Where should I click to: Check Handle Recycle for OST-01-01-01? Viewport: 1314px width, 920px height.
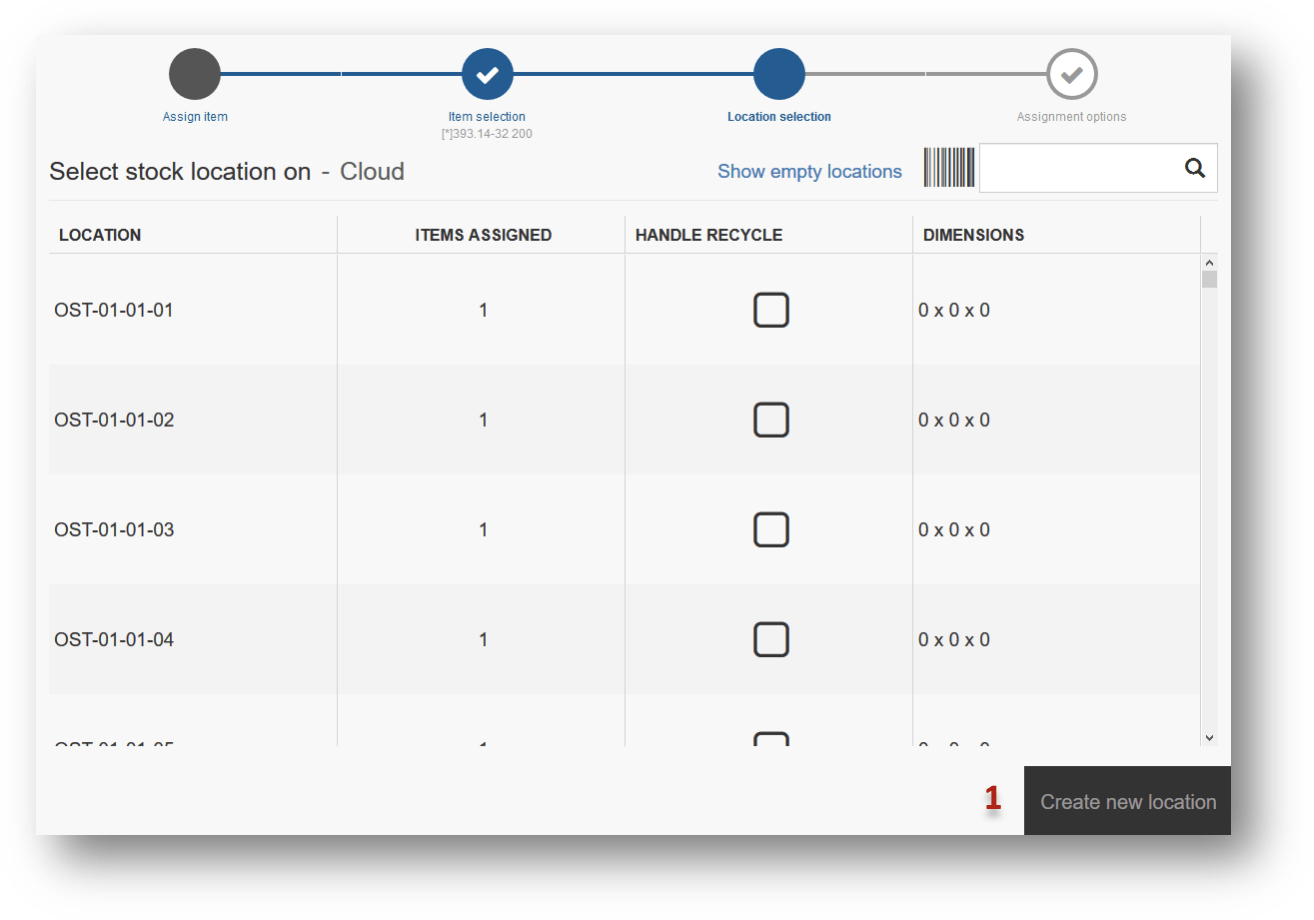coord(771,311)
